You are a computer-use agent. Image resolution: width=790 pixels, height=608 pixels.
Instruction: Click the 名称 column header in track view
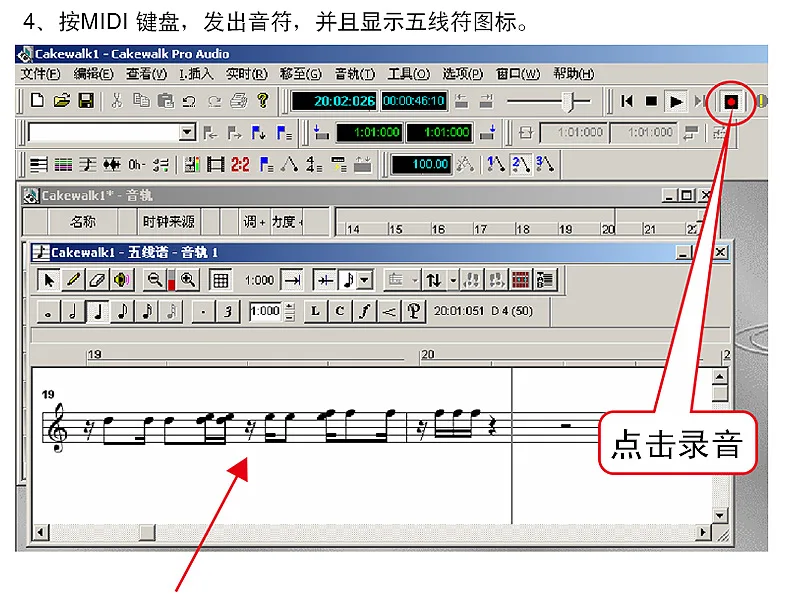(x=83, y=222)
